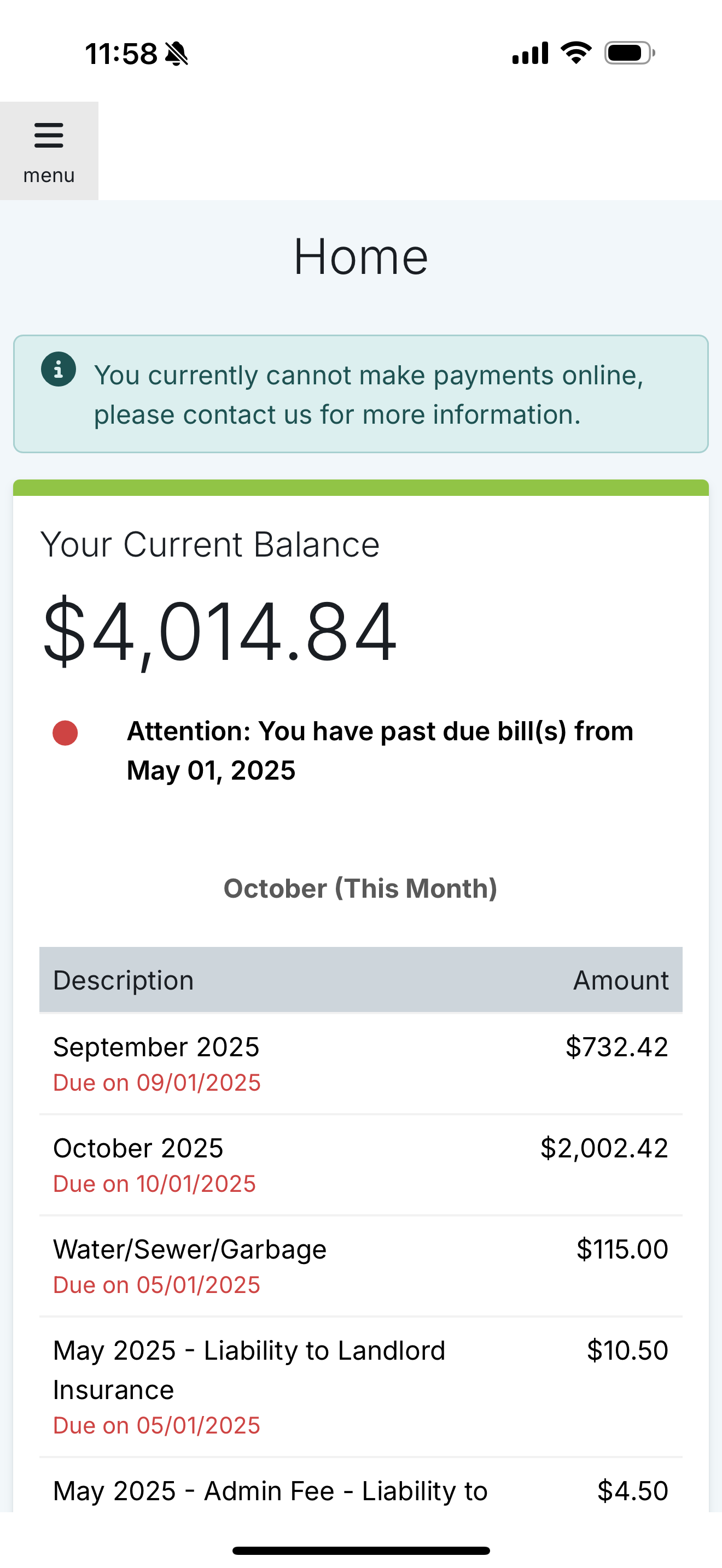Select the September 2025 bill row

click(x=360, y=1063)
